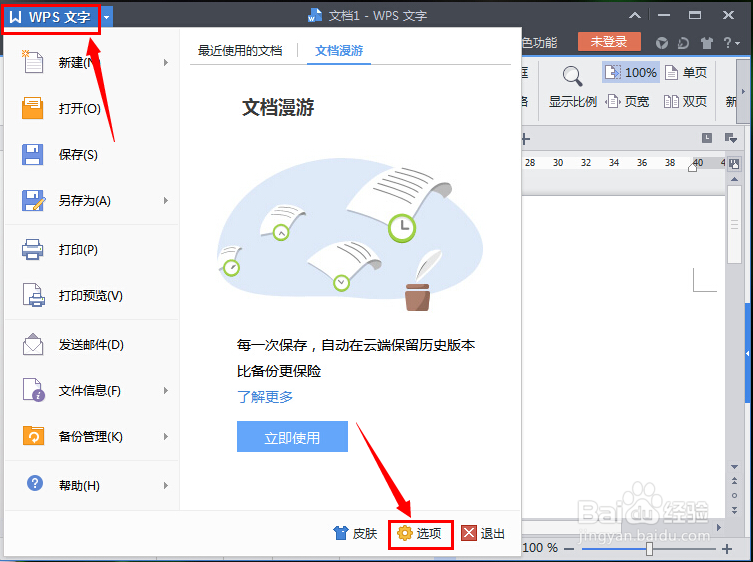Viewport: 753px width, 562px height.
Task: Select 发送邮件(D) menu item
Action: click(92, 344)
